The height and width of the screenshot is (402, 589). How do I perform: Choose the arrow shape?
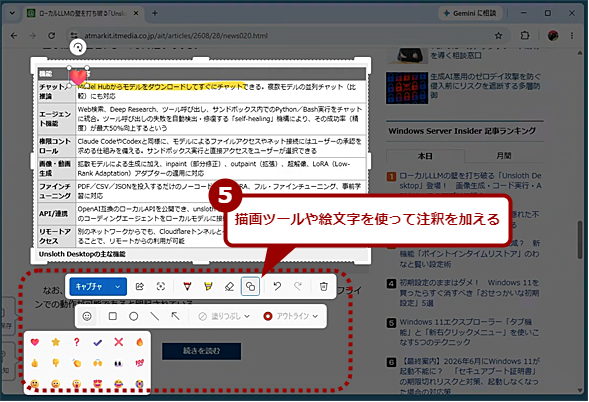[175, 316]
